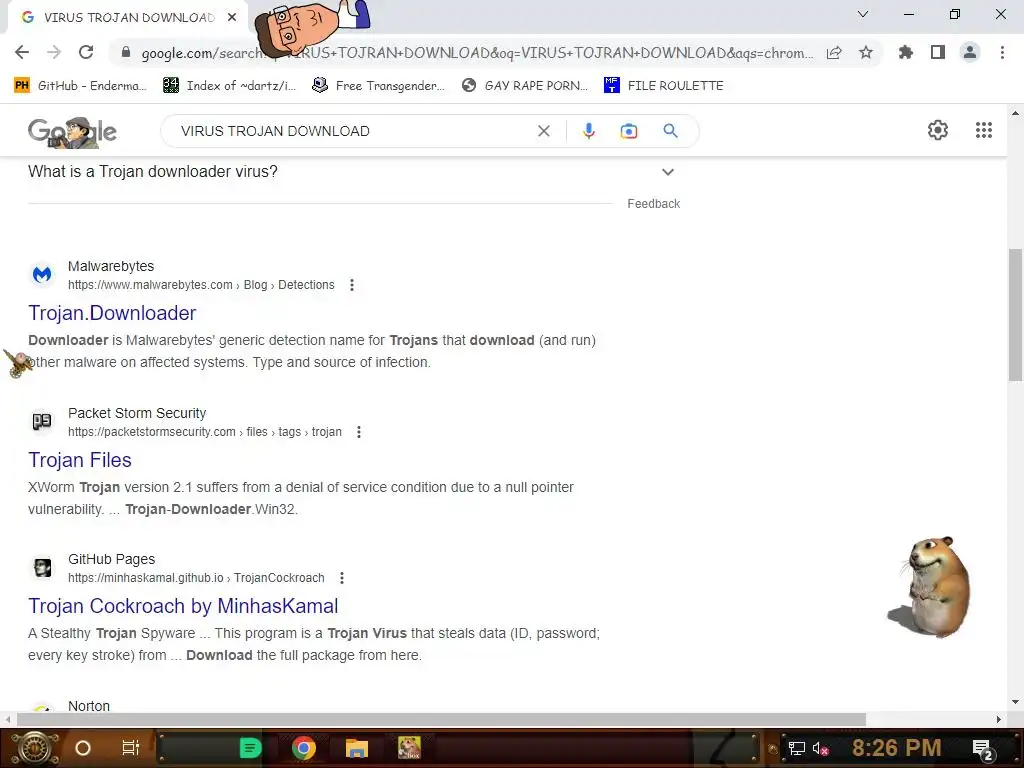Open Google quick settings gear
This screenshot has height=768, width=1024.
(x=938, y=130)
